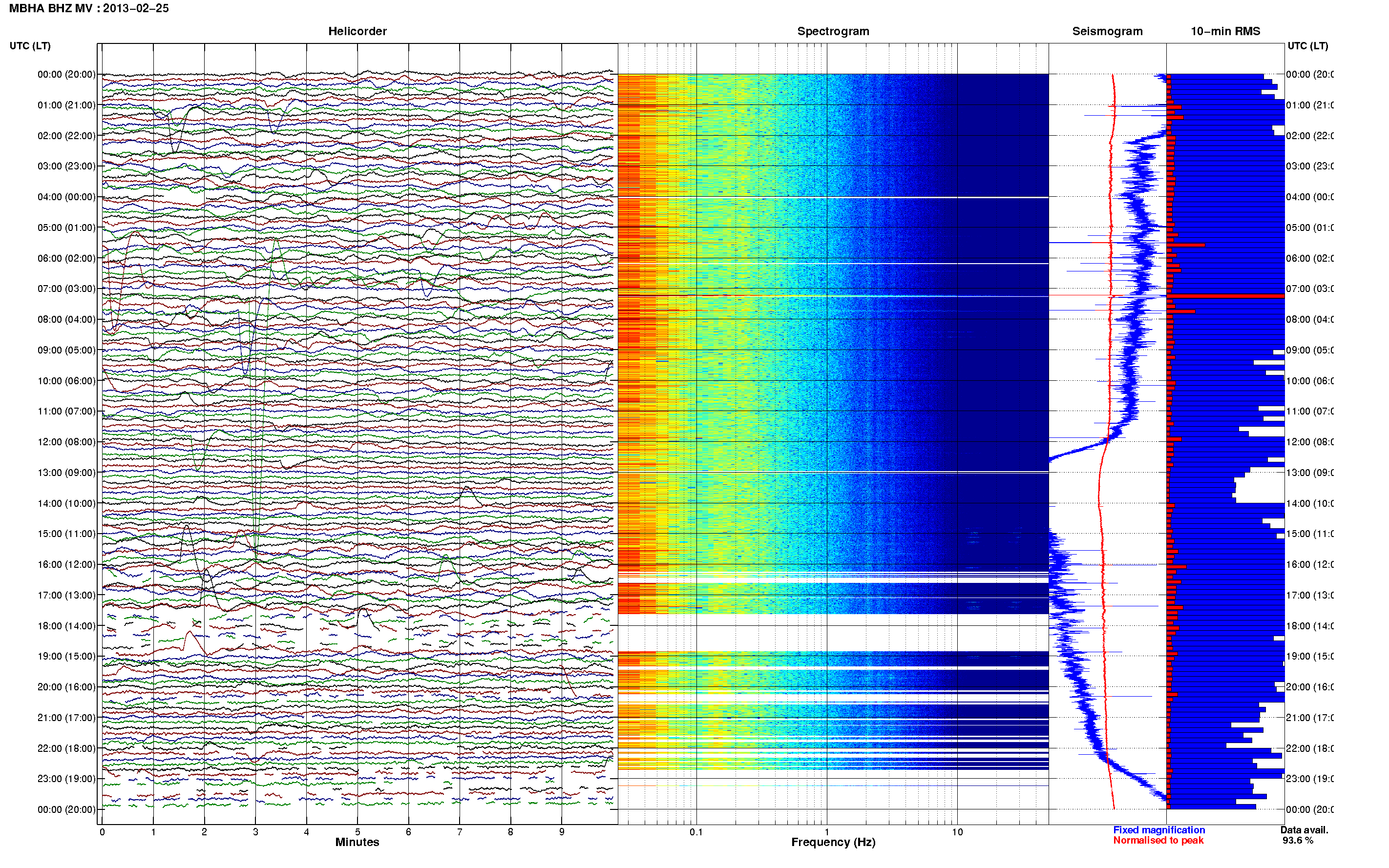
Task: Click the left '03:00 (23:00)' time label
Action: [x=66, y=166]
